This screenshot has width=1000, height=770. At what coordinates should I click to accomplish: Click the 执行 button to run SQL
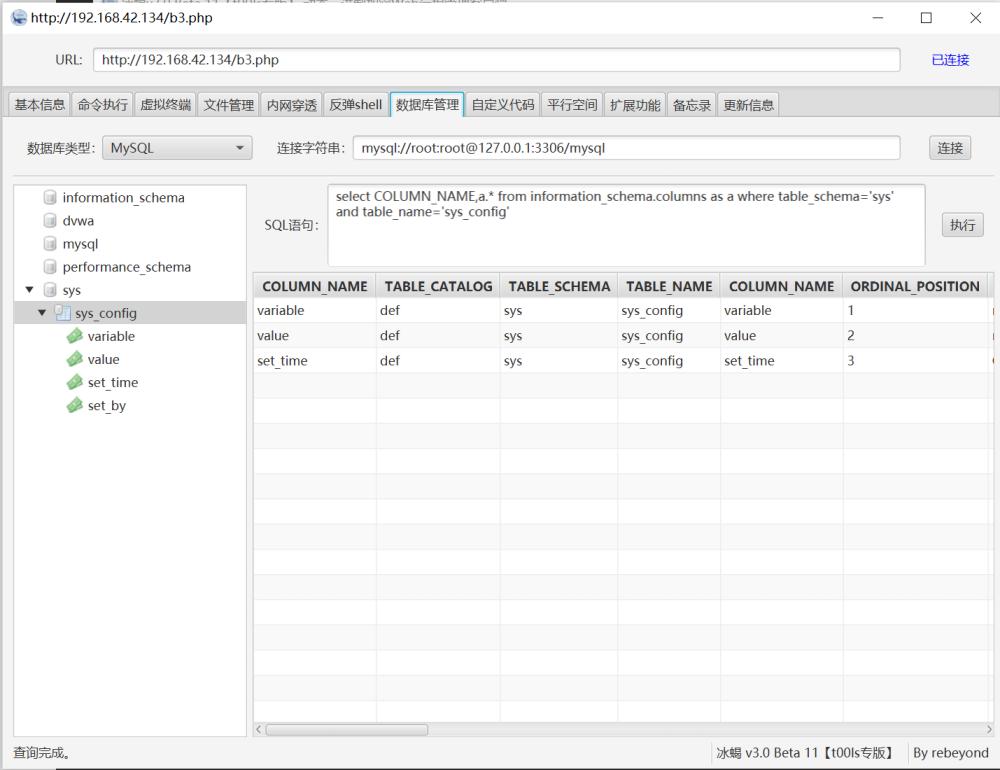pos(962,225)
